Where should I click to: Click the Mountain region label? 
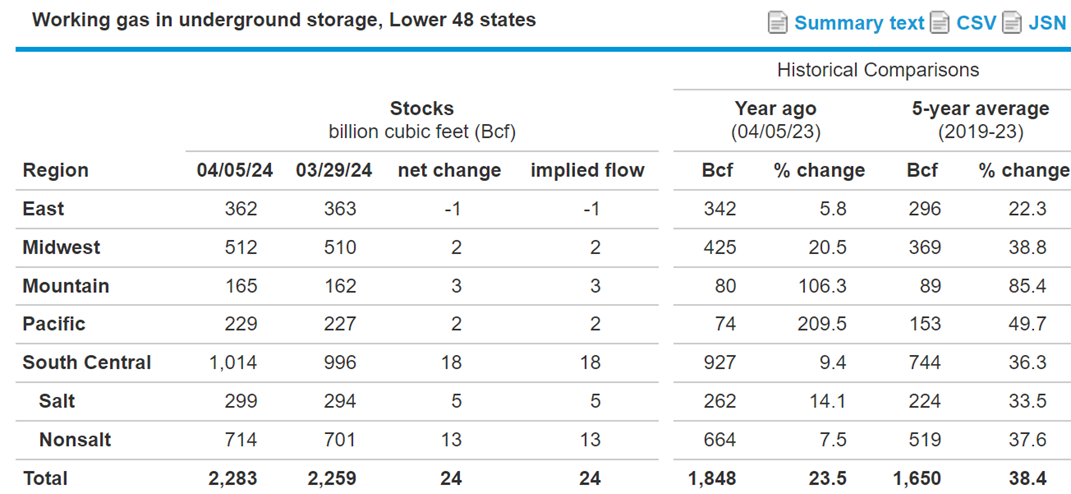tap(66, 286)
